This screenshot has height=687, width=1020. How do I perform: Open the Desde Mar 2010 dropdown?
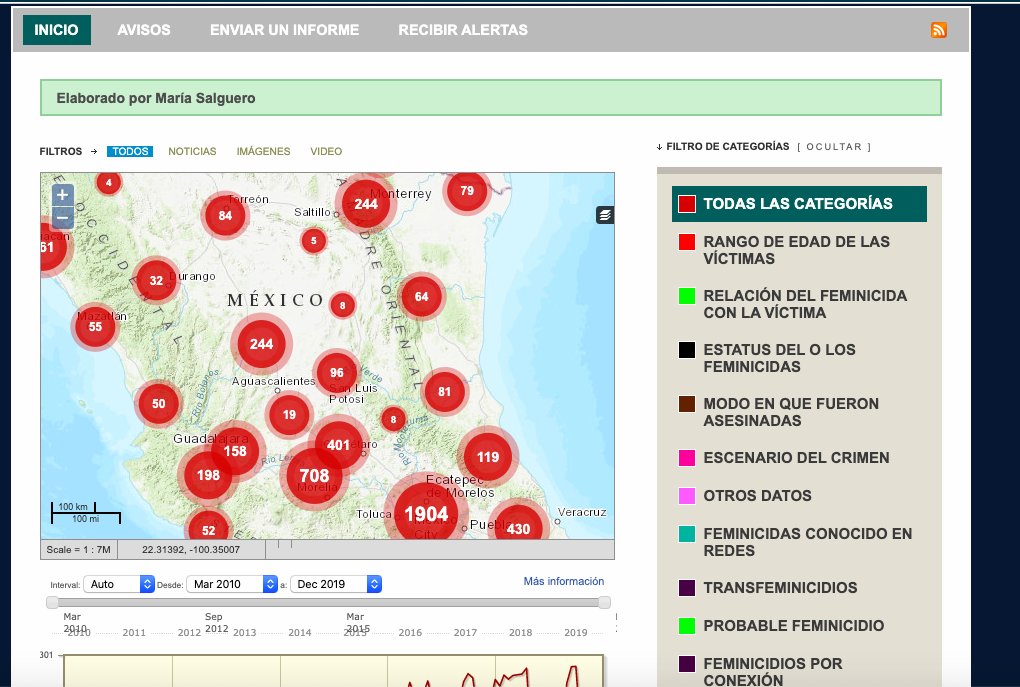click(233, 584)
